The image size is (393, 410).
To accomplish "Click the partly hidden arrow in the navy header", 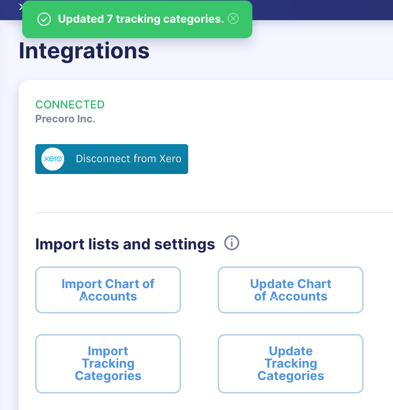I will tap(21, 7).
